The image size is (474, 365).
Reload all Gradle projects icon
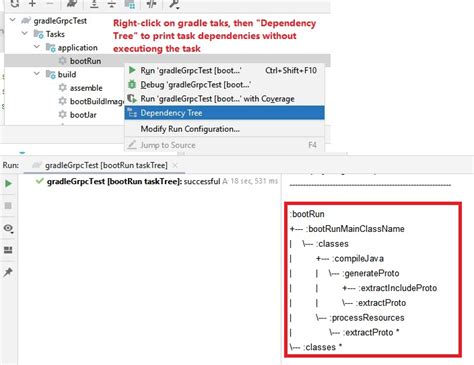pyautogui.click(x=15, y=3)
